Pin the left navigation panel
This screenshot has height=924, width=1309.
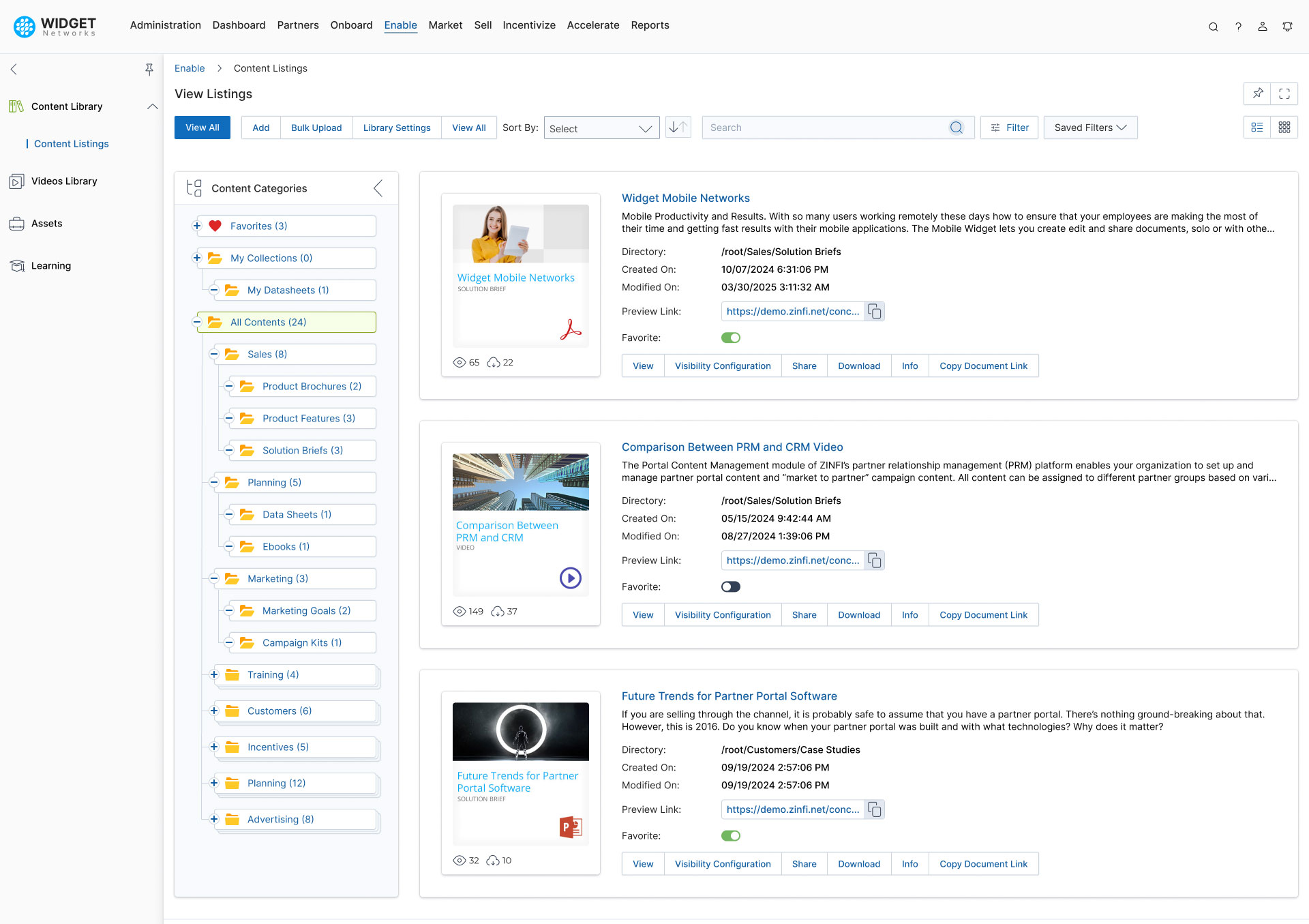point(149,69)
